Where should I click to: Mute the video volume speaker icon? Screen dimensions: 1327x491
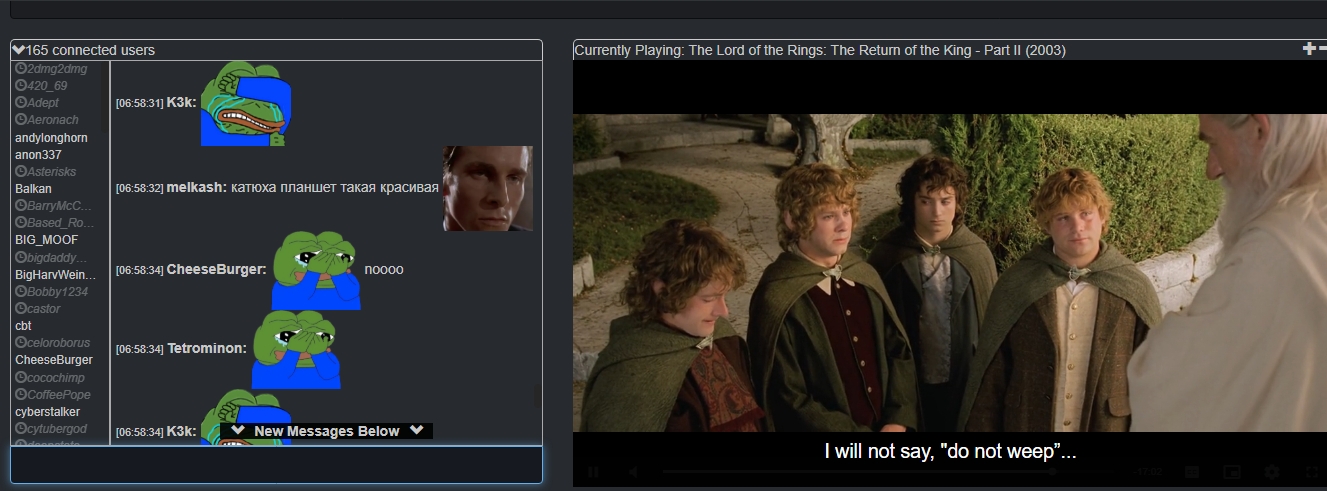[x=633, y=472]
